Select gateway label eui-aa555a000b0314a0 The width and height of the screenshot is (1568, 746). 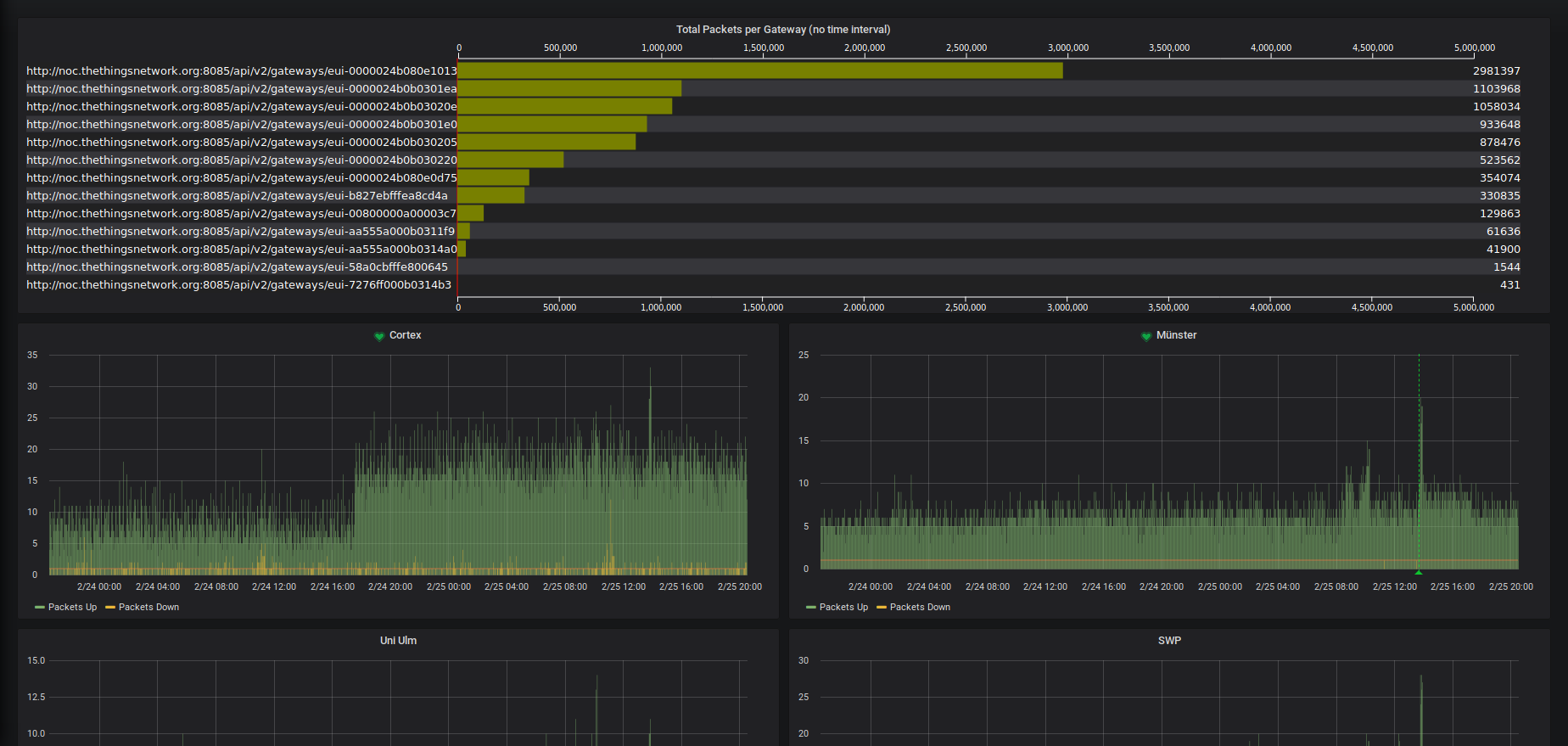[x=242, y=250]
